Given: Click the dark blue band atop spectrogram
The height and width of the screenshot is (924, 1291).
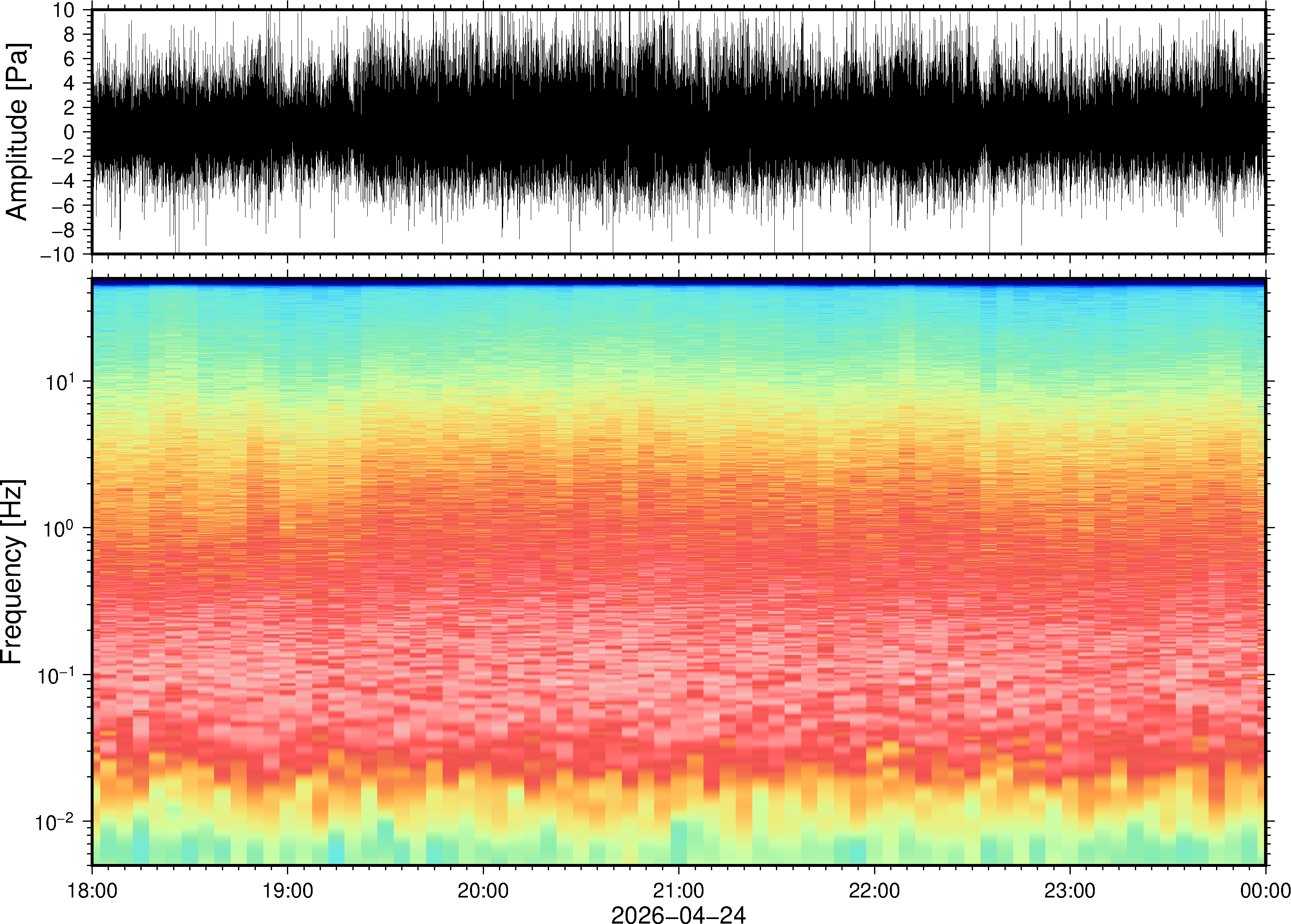Looking at the screenshot, I should click(678, 282).
